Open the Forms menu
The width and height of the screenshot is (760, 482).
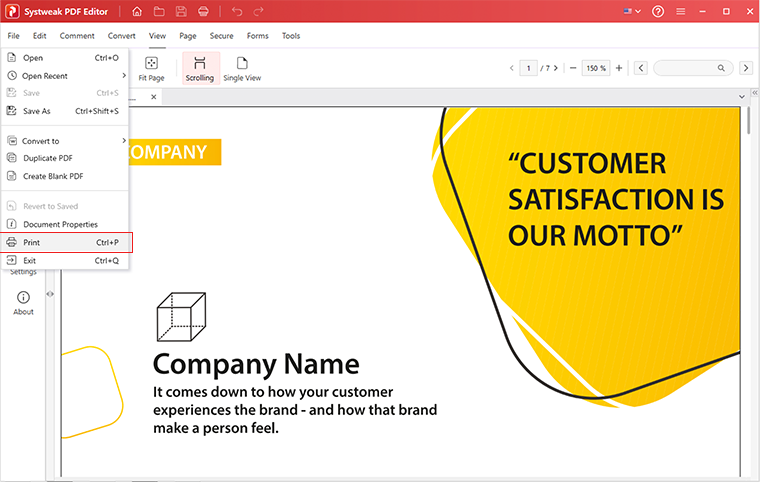coord(257,36)
